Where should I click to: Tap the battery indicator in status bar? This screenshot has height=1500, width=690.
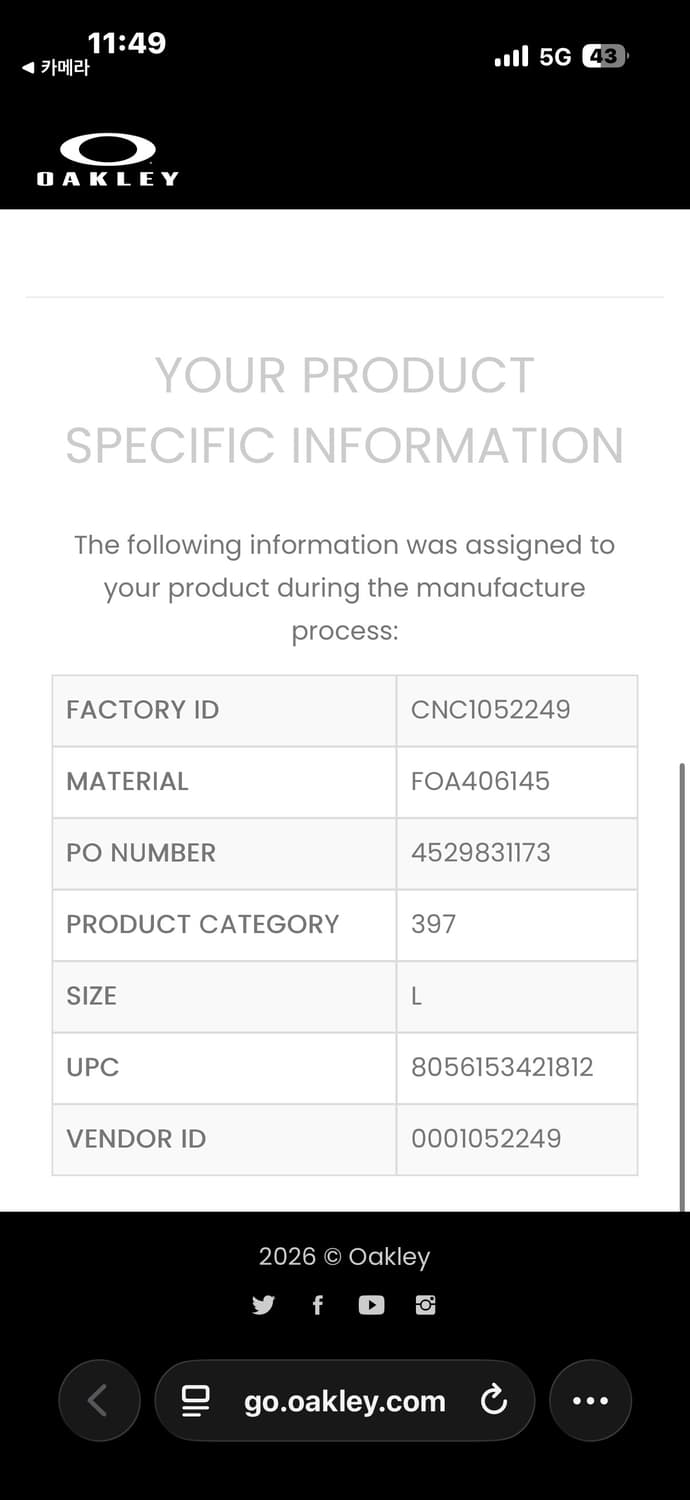[x=605, y=57]
